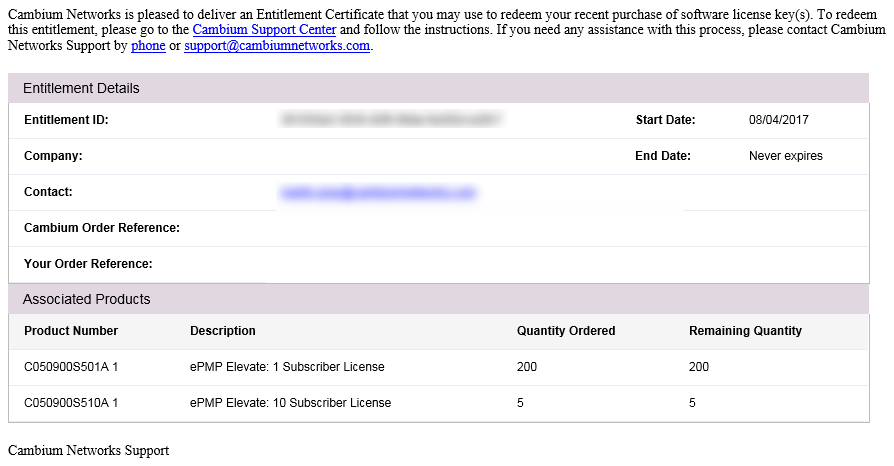Viewport: 894px width, 466px height.
Task: Click the Description column header
Action: point(223,331)
